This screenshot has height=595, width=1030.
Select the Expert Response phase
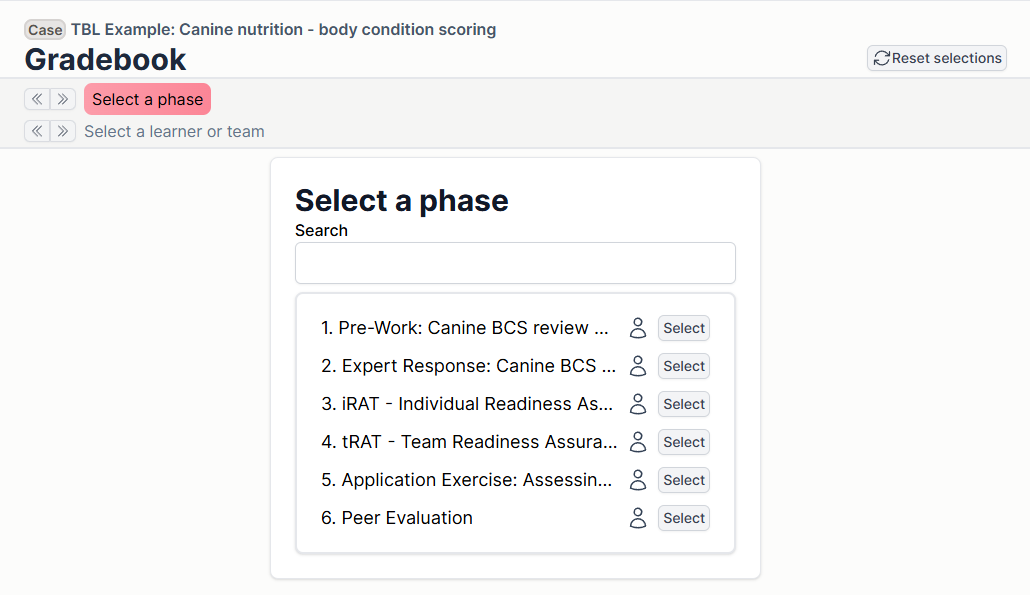[x=684, y=366]
